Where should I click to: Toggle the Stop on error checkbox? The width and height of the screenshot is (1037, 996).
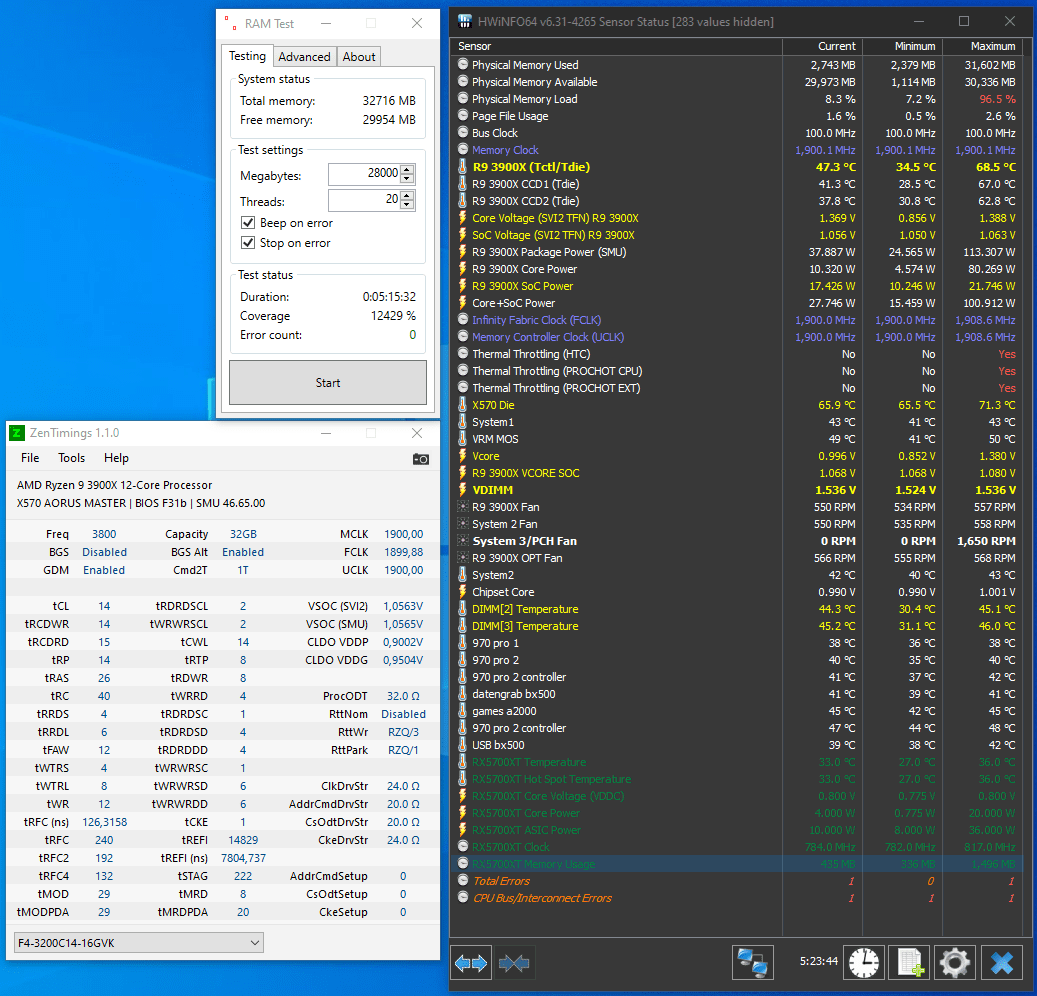tap(248, 243)
